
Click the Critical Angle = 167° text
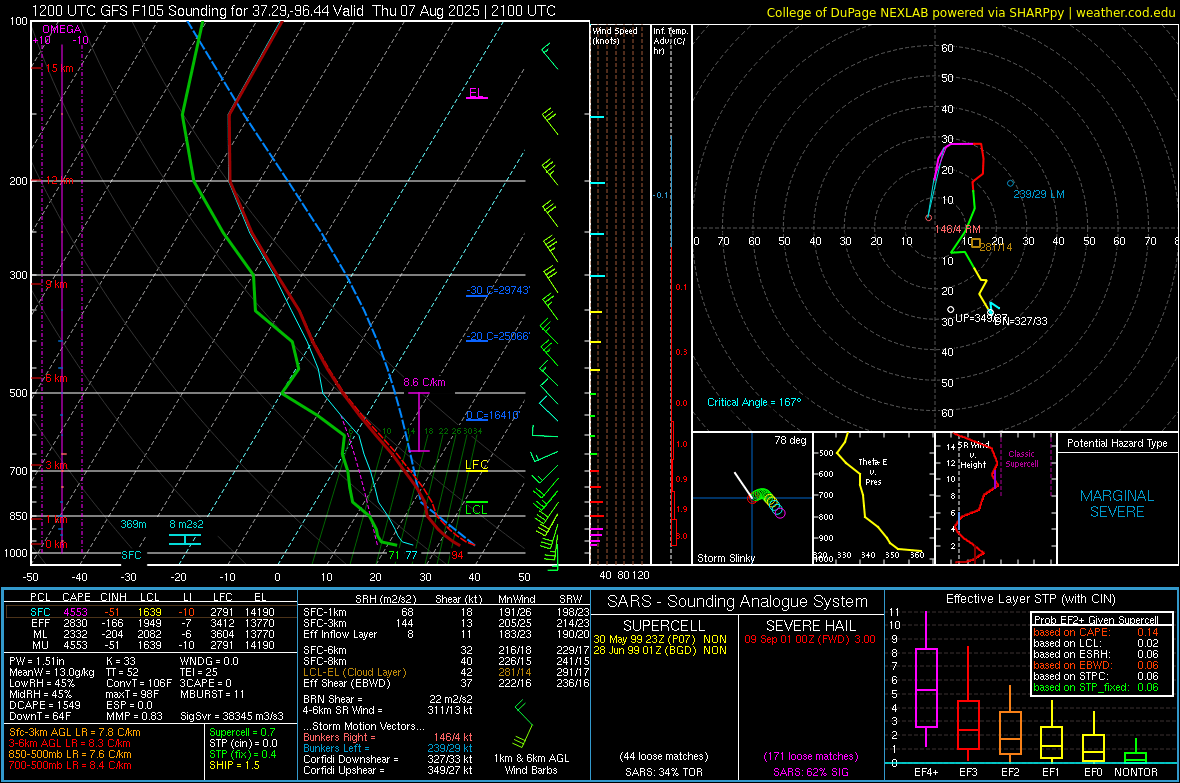pos(754,402)
